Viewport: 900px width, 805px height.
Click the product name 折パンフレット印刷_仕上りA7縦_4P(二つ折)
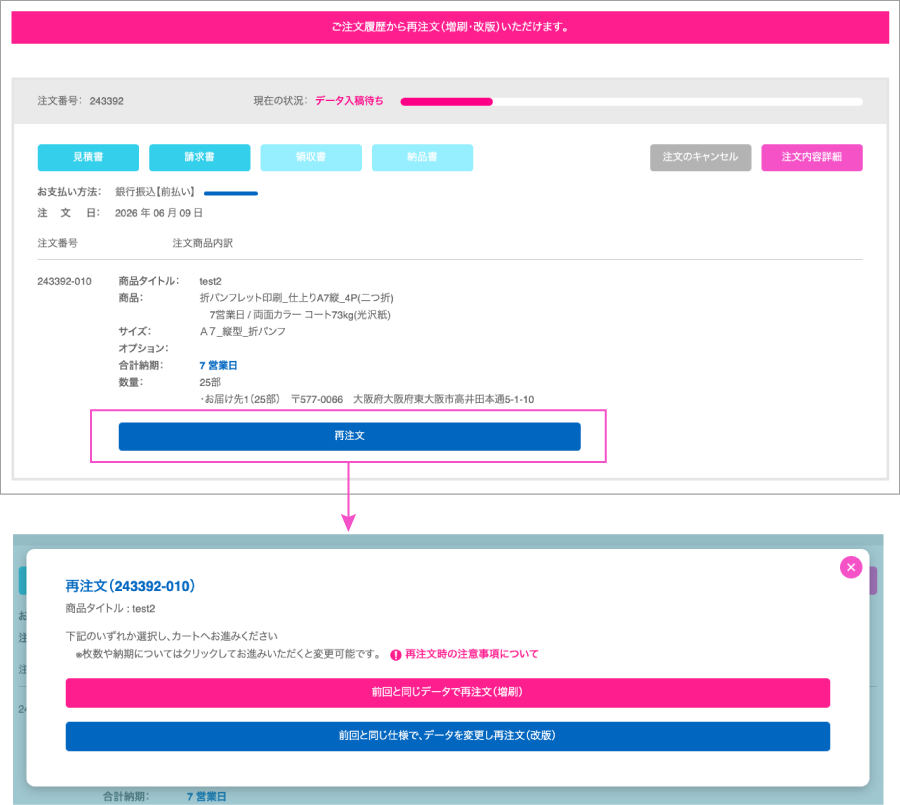[x=296, y=298]
